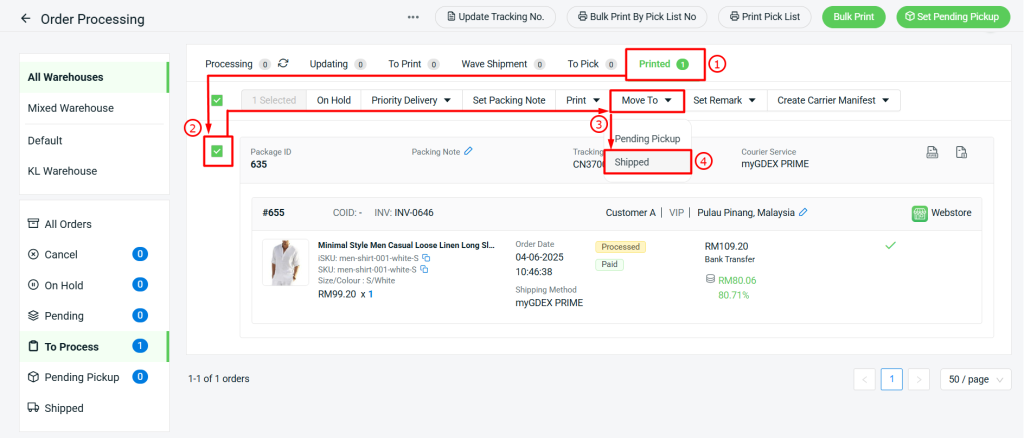Click the refresh icon next to Processing
Viewport: 1024px width, 438px height.
(x=283, y=63)
